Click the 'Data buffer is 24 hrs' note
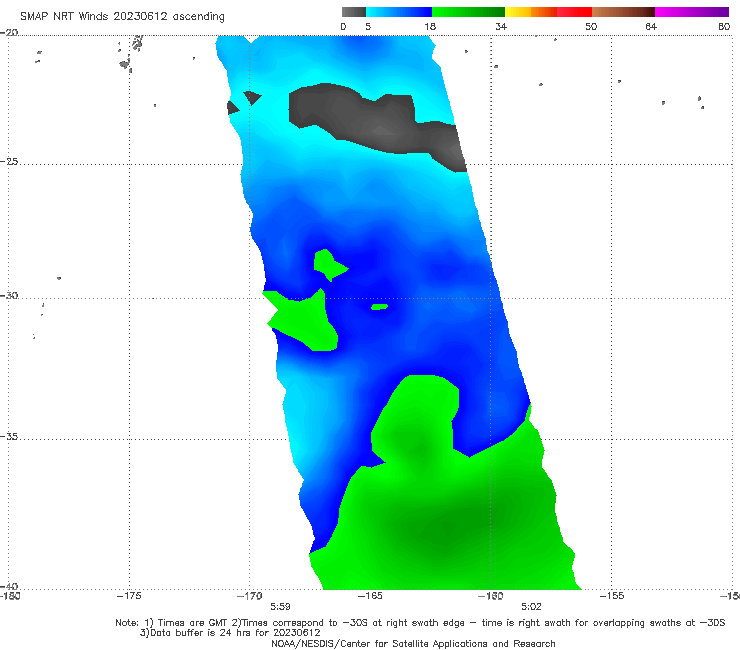 (x=230, y=633)
